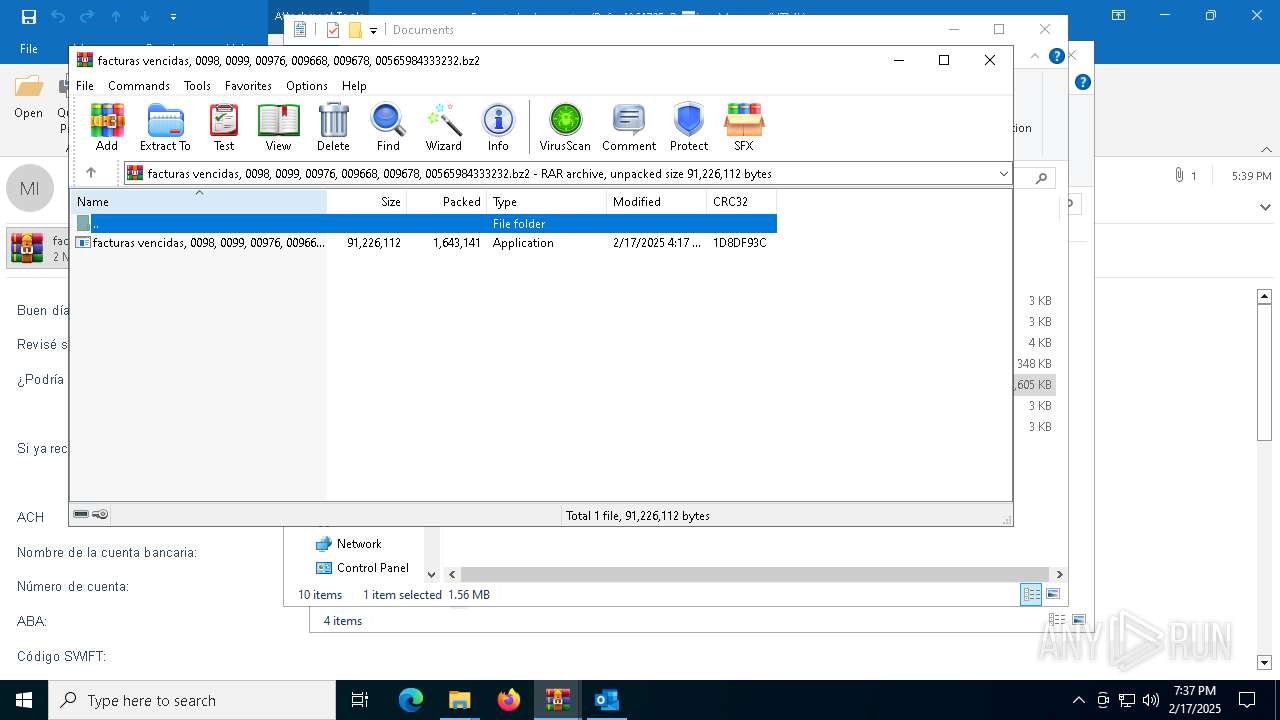1280x720 pixels.
Task: Sort by Modified column header
Action: tap(657, 202)
